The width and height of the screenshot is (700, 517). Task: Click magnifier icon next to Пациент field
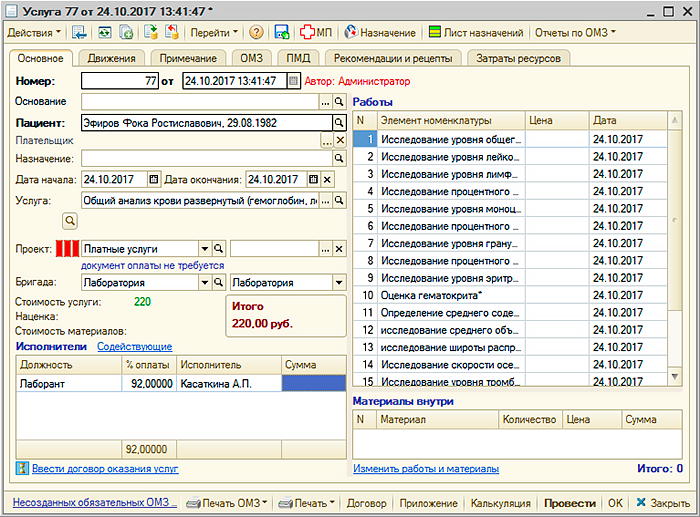click(x=339, y=122)
